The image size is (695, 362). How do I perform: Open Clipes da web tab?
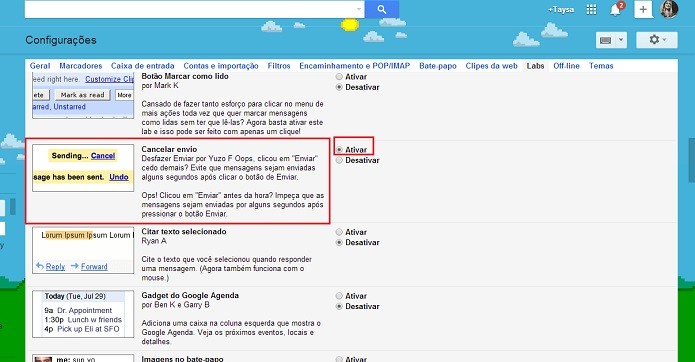pos(492,66)
